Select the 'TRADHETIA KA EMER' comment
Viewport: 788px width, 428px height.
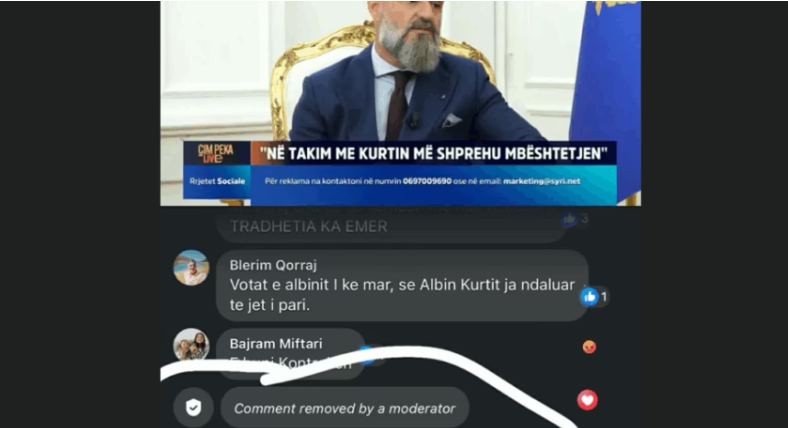pos(392,225)
